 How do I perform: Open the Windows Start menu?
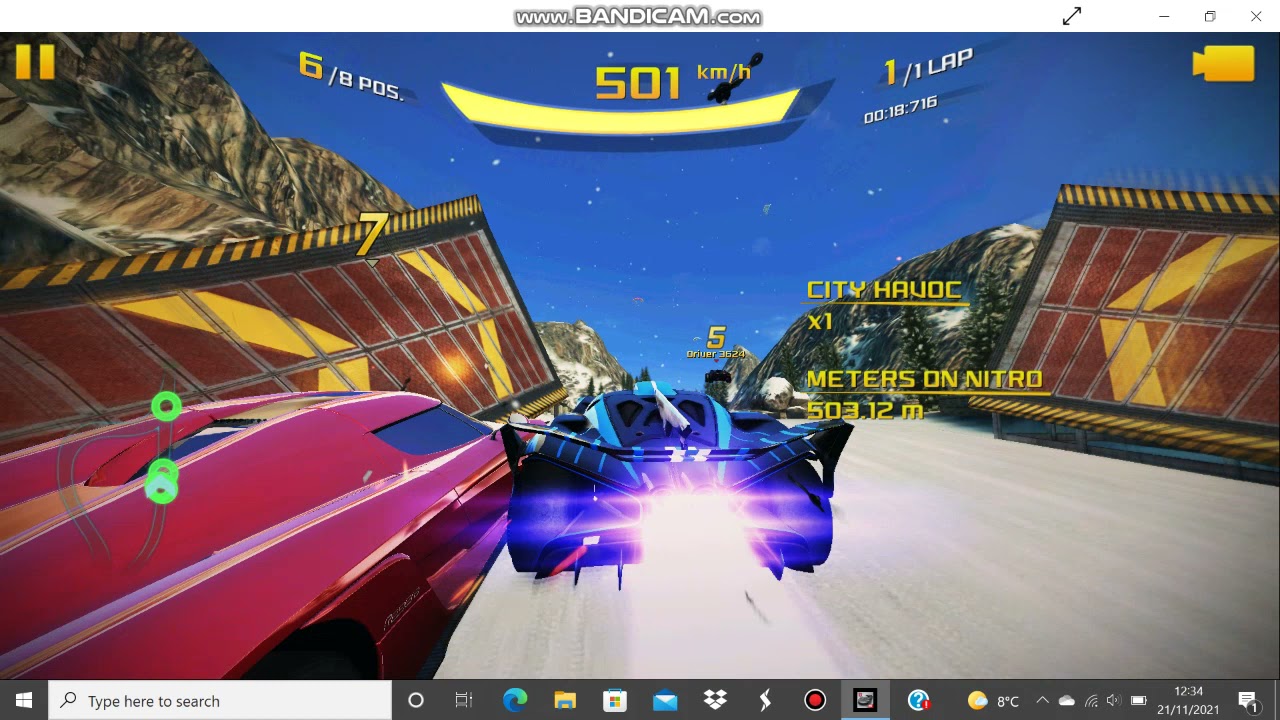(24, 701)
